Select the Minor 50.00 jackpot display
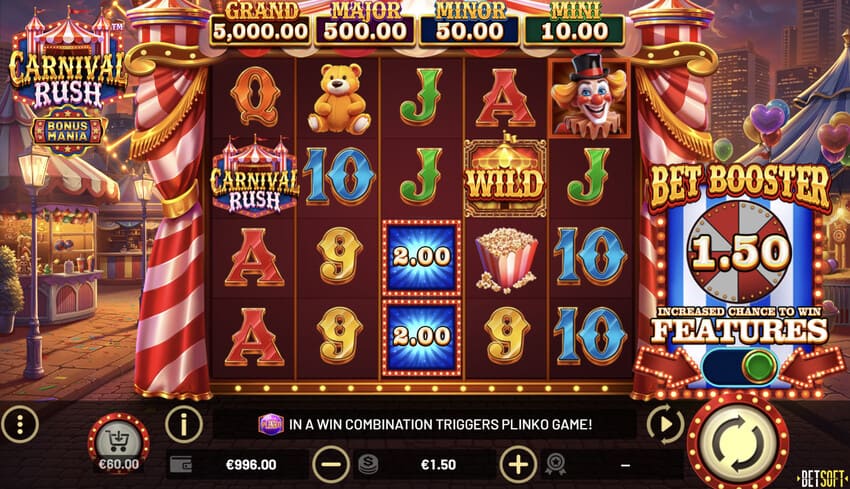Image resolution: width=850 pixels, height=489 pixels. point(469,25)
